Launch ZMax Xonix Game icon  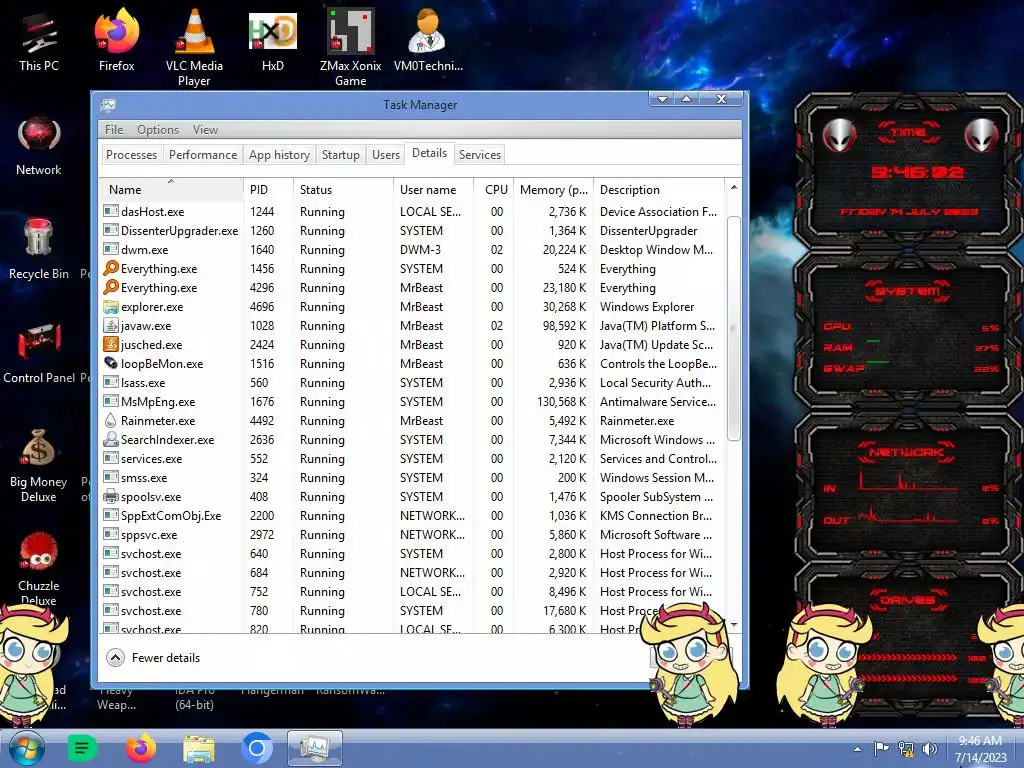pos(351,47)
